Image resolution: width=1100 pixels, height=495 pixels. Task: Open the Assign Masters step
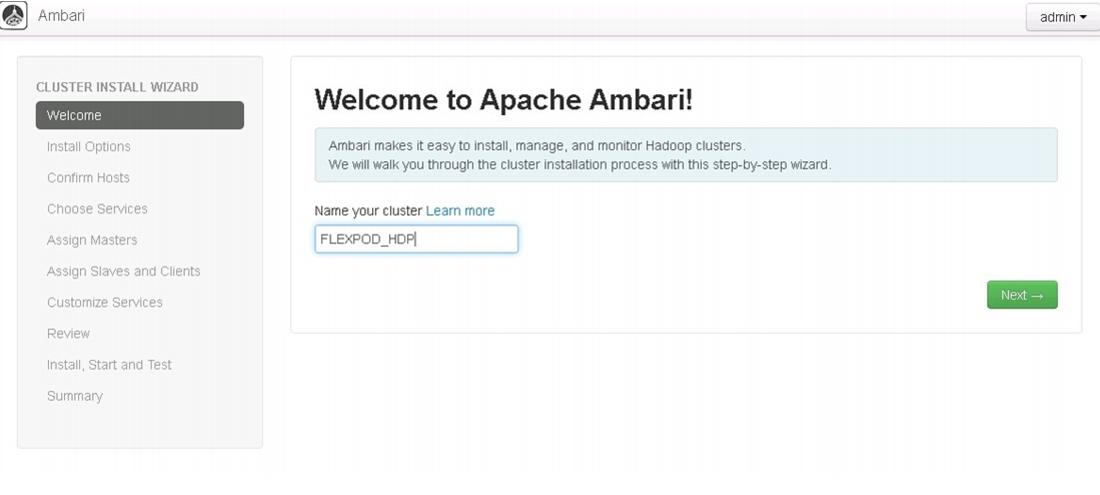click(x=92, y=240)
